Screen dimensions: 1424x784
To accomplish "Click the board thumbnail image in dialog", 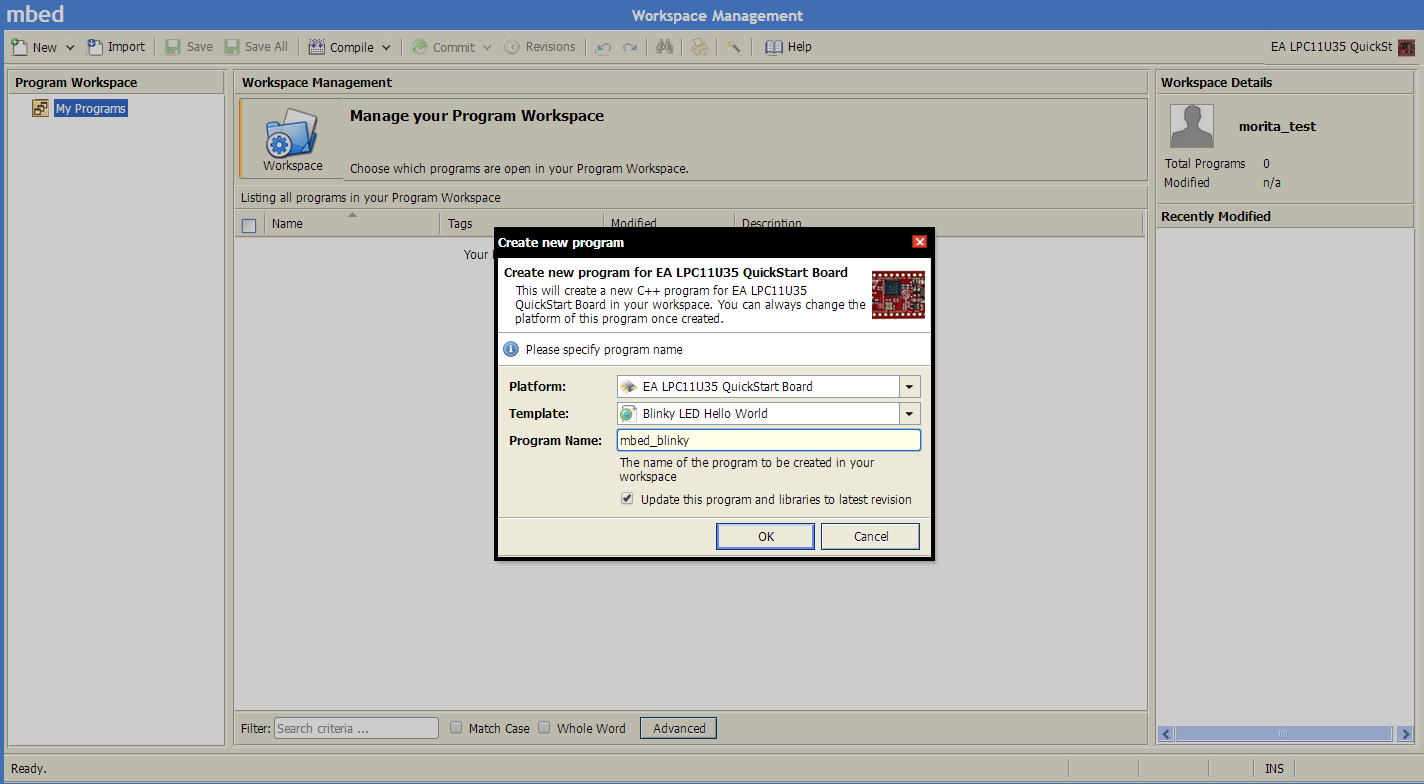I will click(x=898, y=294).
